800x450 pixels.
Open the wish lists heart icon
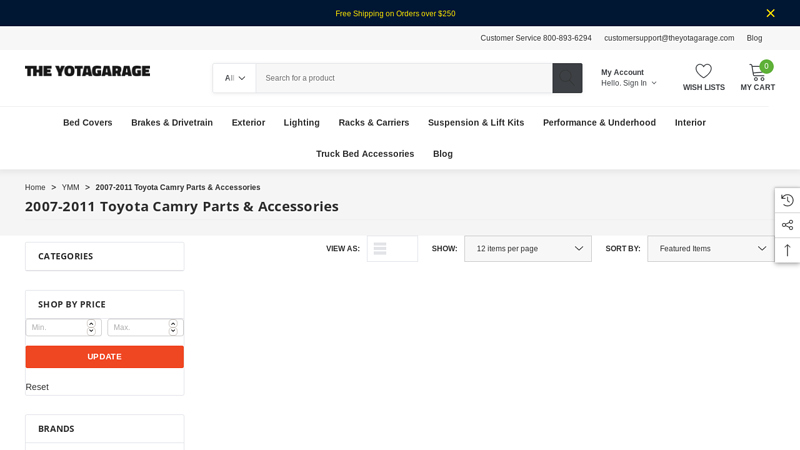click(704, 71)
